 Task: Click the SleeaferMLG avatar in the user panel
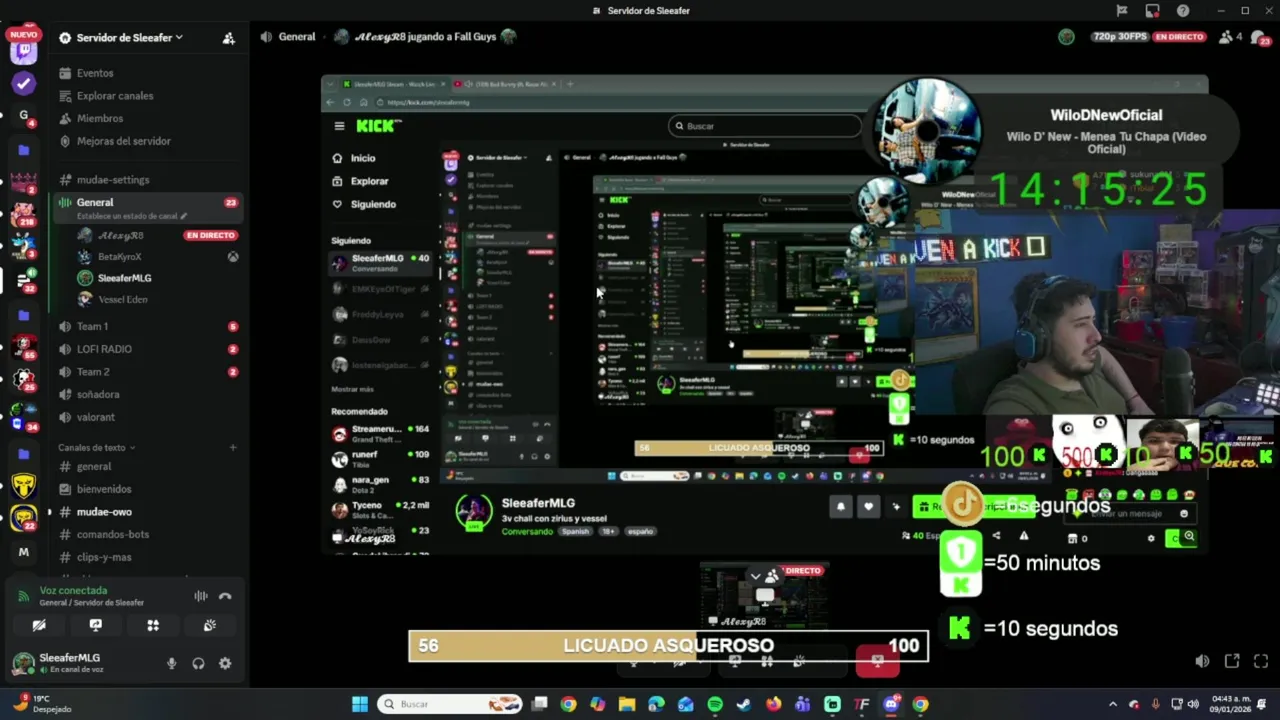coord(22,663)
